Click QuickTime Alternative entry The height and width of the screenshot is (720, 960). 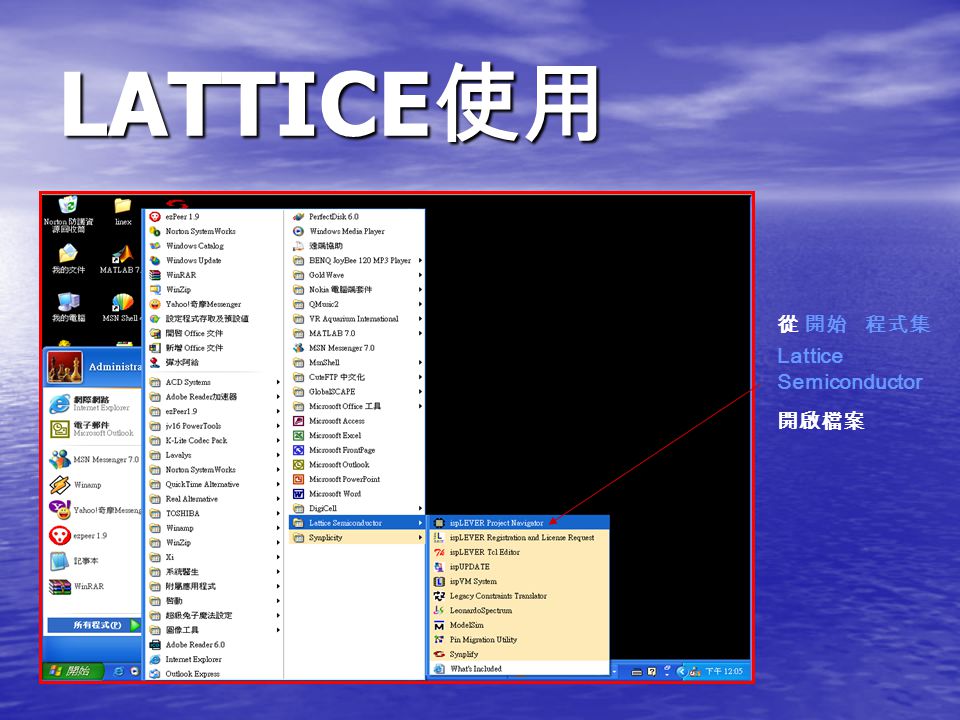click(x=214, y=484)
